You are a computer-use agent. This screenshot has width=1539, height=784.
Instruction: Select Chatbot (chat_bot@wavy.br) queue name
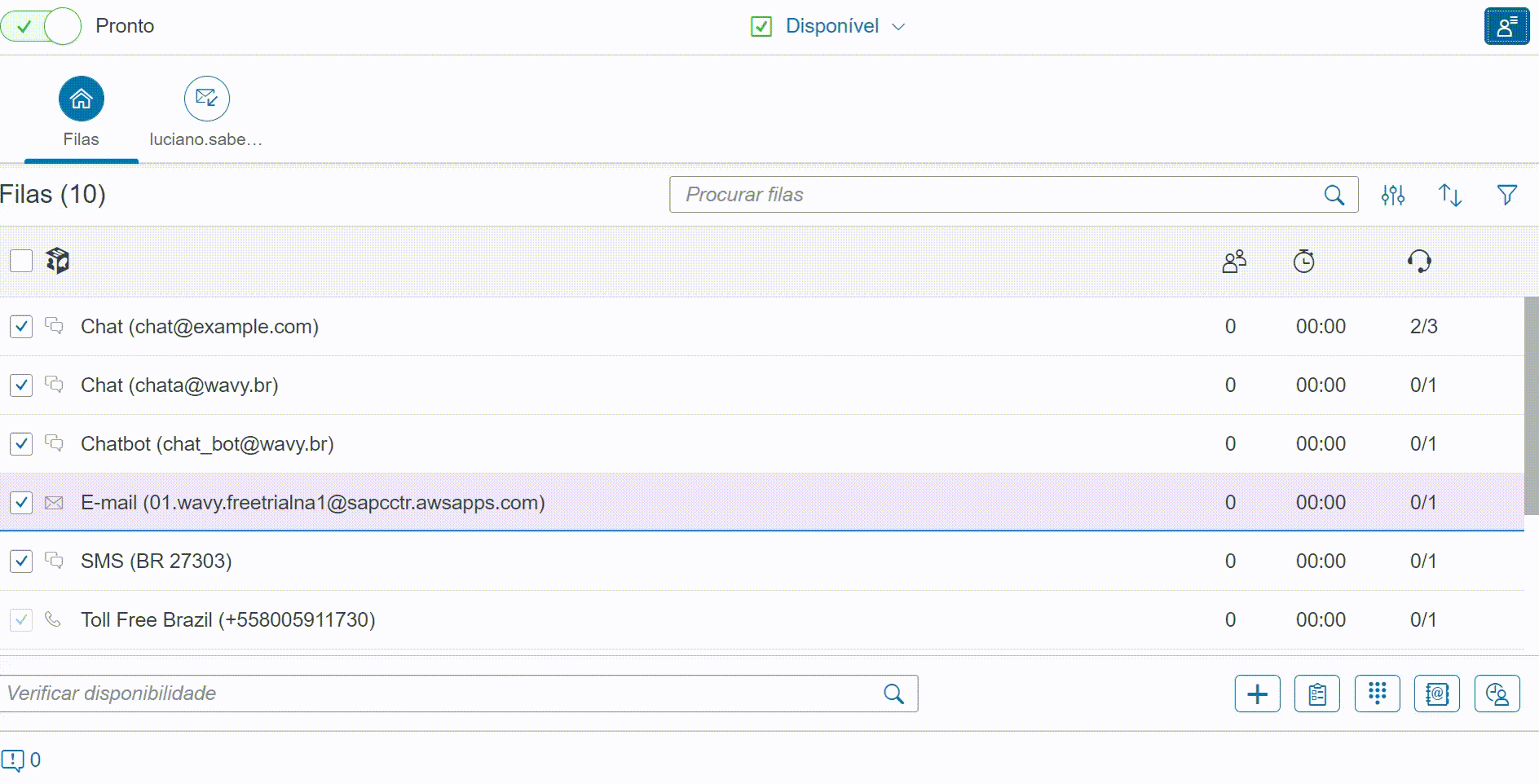[x=207, y=444]
